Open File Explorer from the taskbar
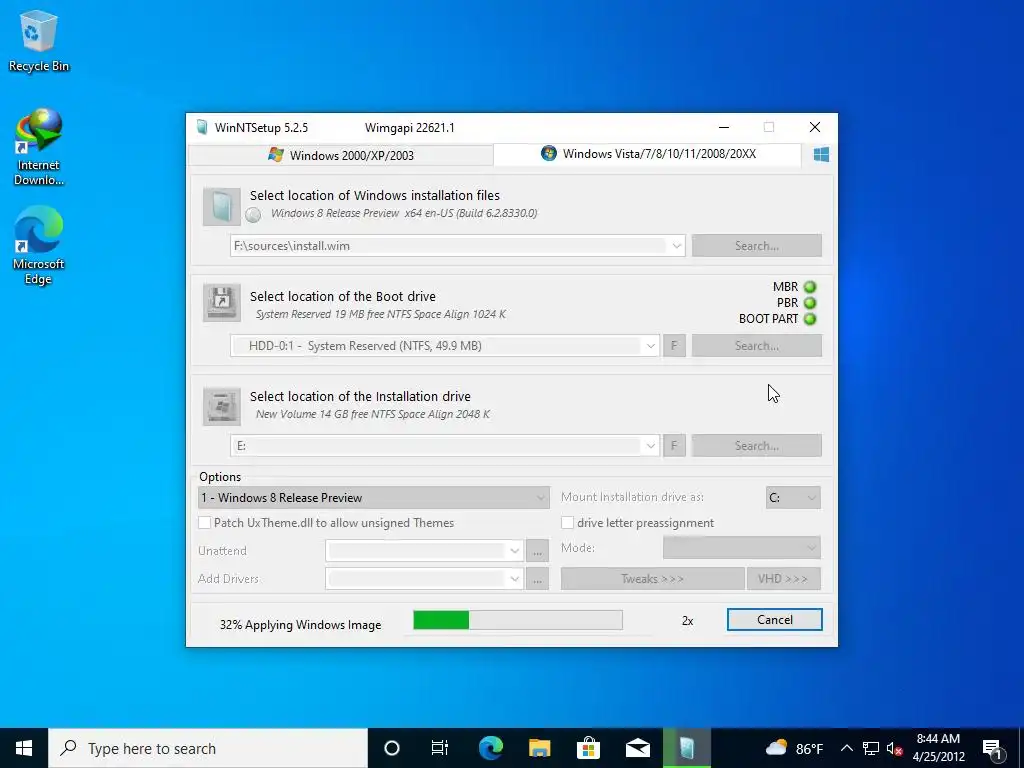 coord(539,748)
